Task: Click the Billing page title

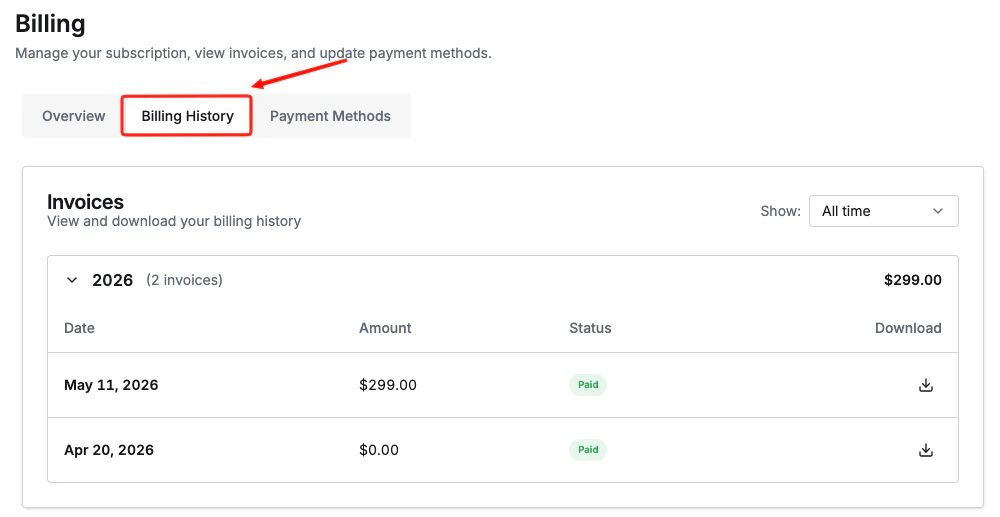Action: pos(50,24)
